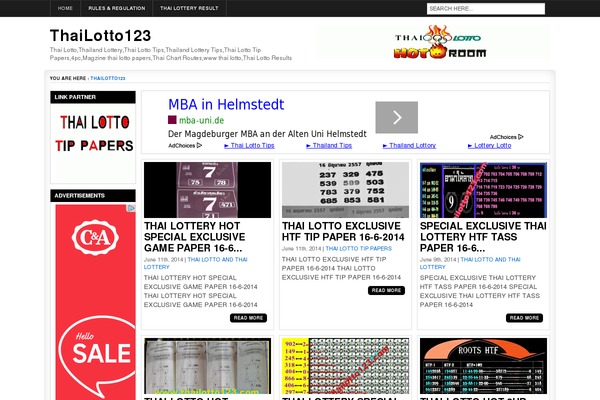This screenshot has width=600, height=400.
Task: Click the THAILOTTO123 breadcrumb link
Action: coord(108,78)
